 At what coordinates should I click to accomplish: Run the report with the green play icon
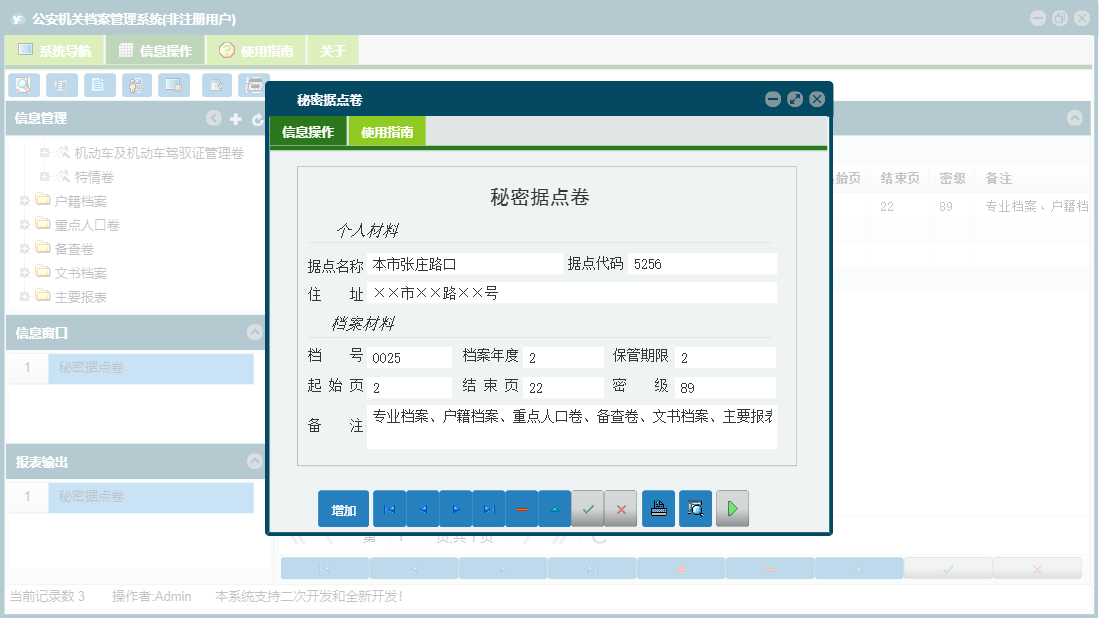[x=732, y=508]
